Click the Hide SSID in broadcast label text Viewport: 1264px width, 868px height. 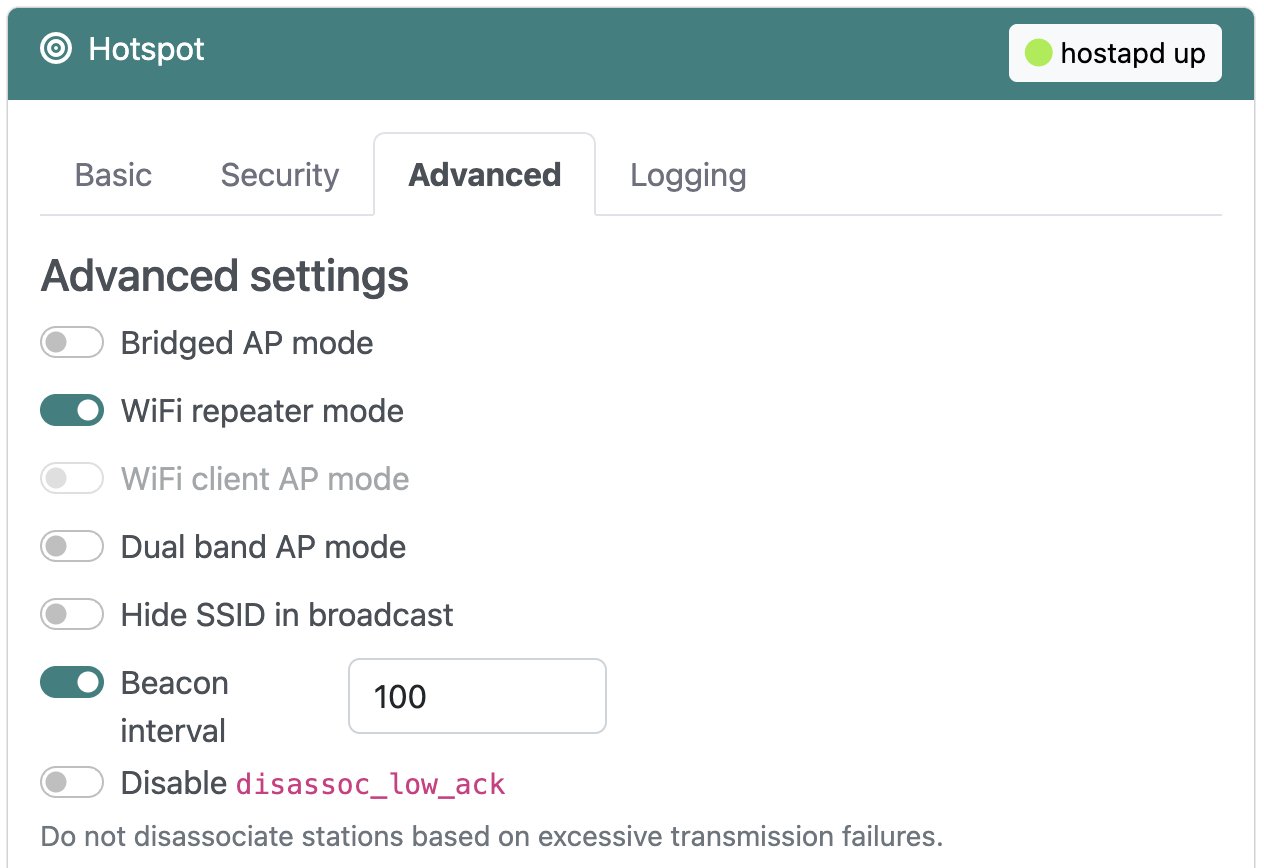point(287,615)
